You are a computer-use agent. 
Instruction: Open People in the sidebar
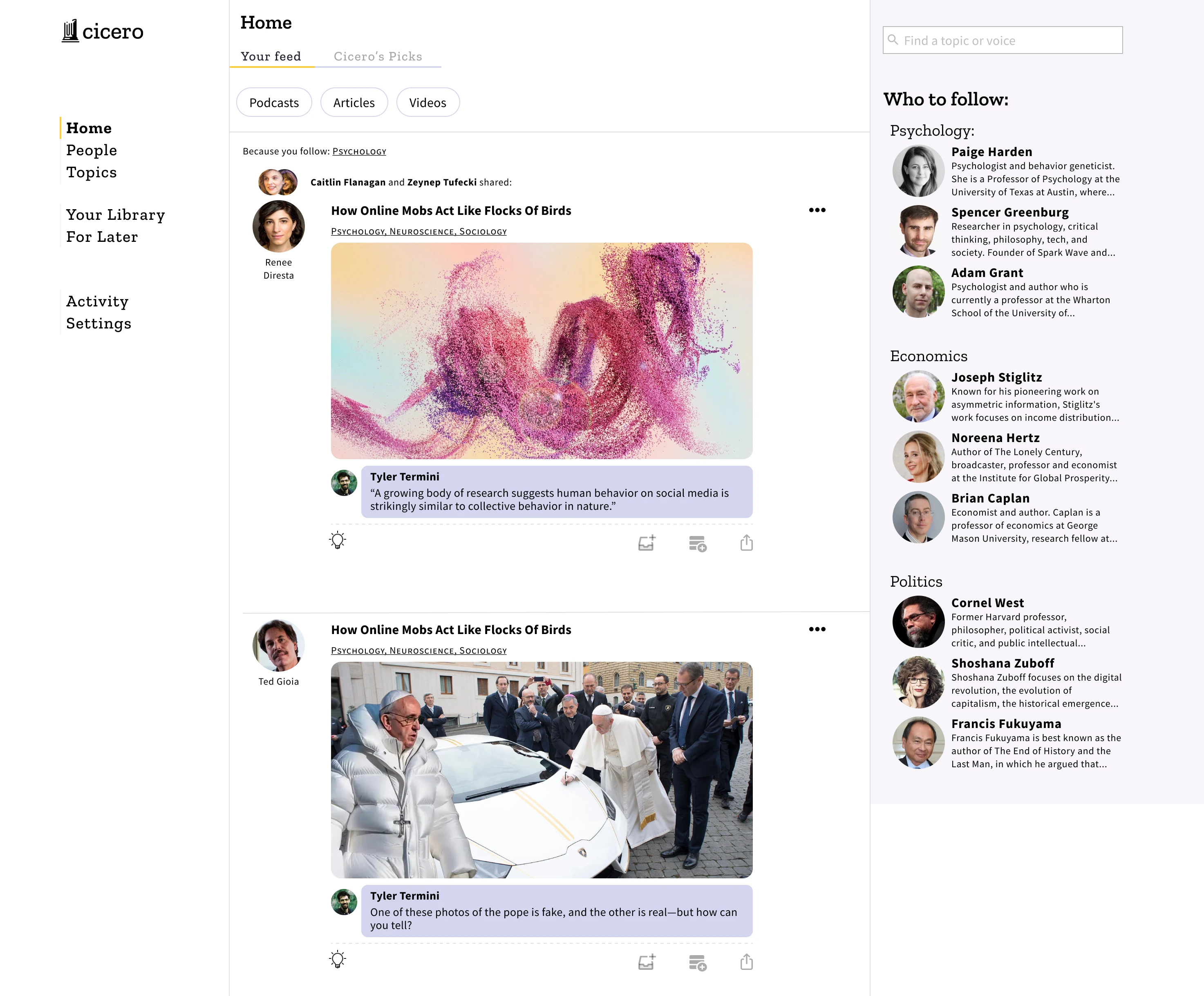(x=91, y=150)
